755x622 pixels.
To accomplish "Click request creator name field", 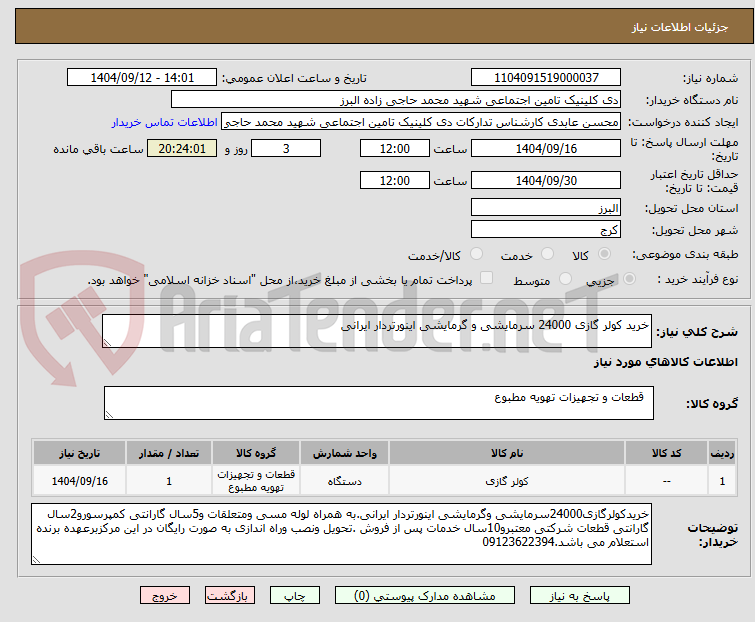I will (421, 122).
